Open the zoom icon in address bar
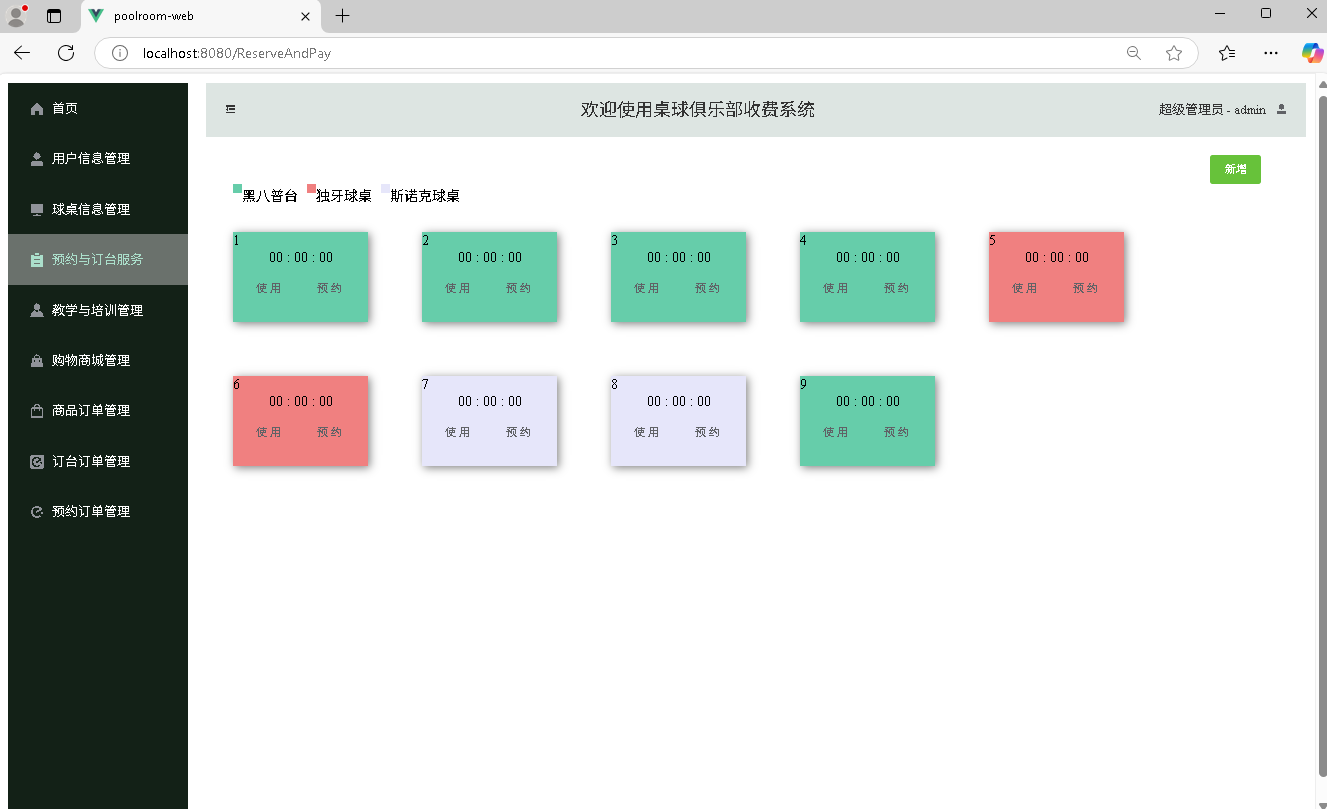This screenshot has width=1327, height=809. [x=1133, y=53]
